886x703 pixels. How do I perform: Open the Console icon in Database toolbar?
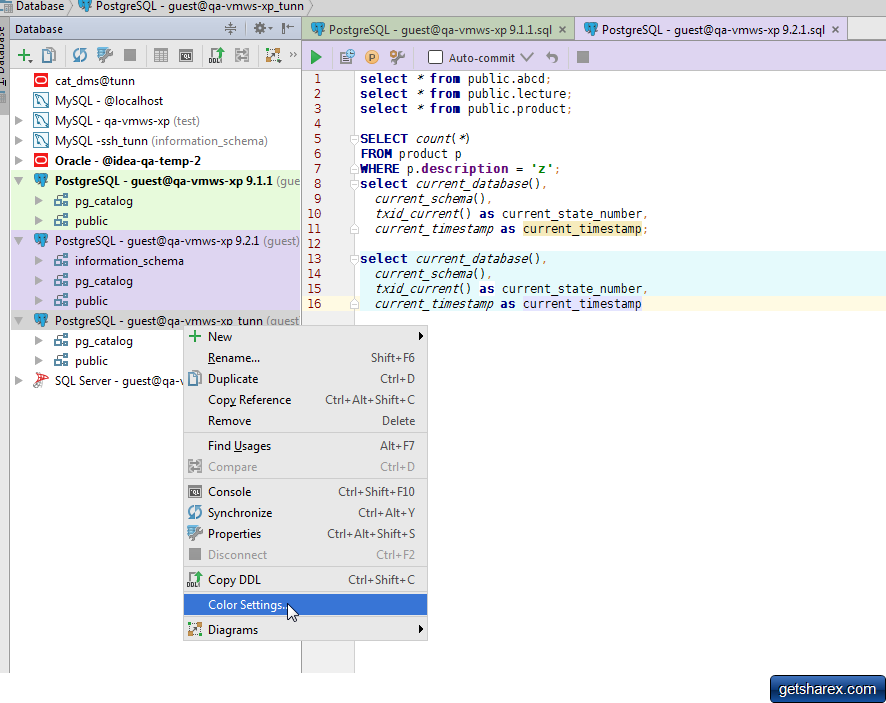coord(186,55)
